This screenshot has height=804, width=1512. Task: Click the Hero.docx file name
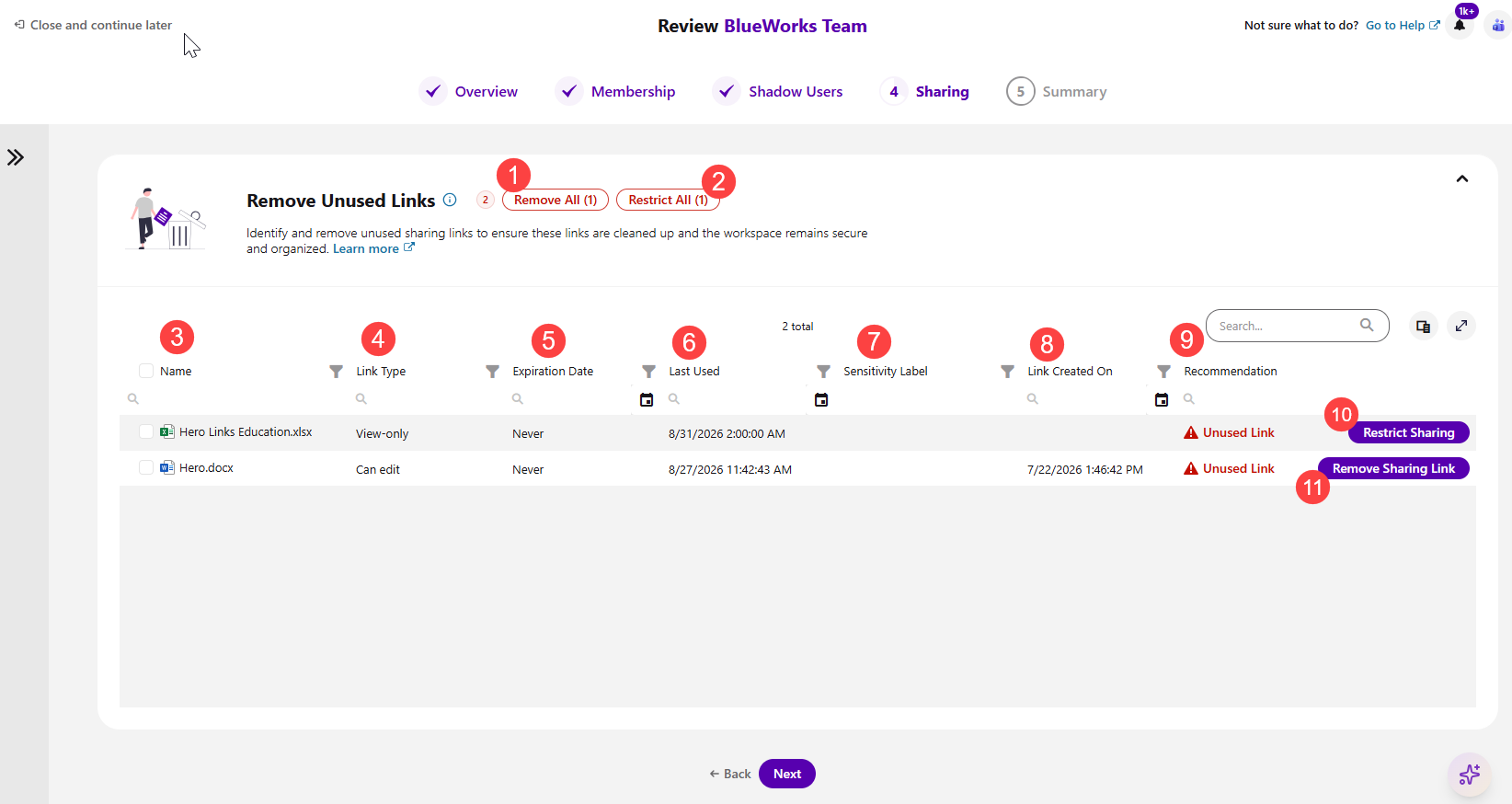pyautogui.click(x=207, y=467)
